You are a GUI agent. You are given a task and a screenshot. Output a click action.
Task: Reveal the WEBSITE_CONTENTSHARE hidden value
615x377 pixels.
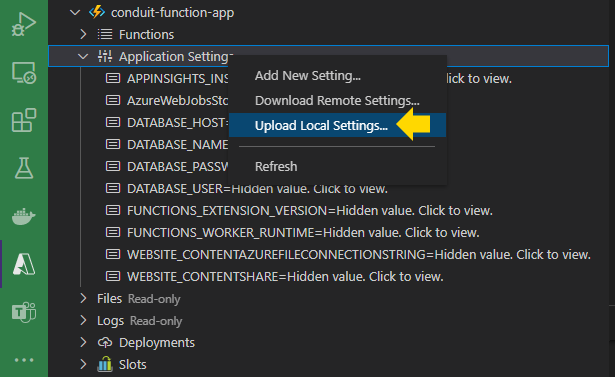point(365,277)
